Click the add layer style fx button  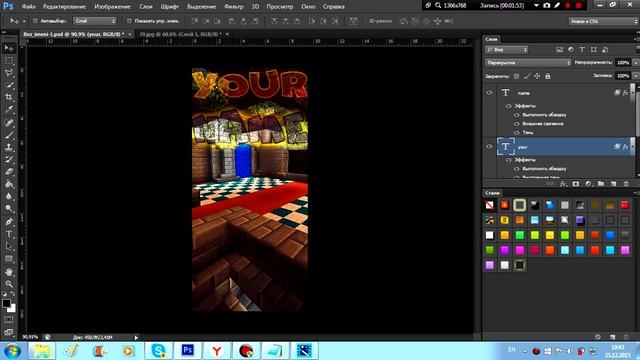click(563, 184)
